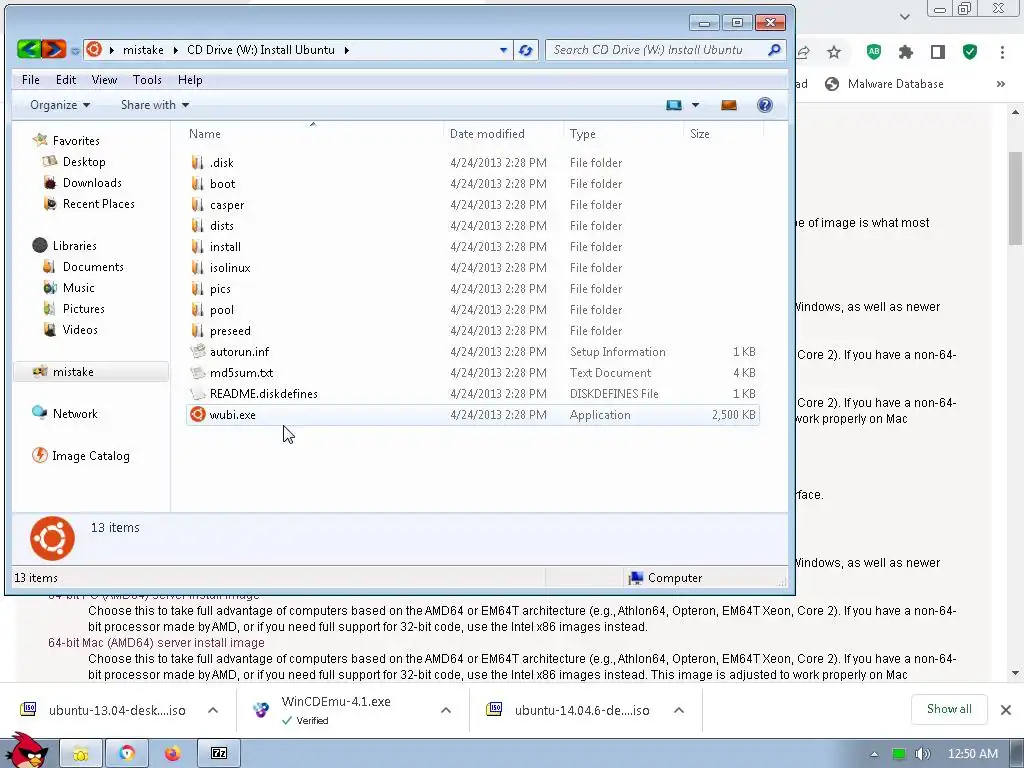The width and height of the screenshot is (1024, 768).
Task: Open the Help menu
Action: 190,80
